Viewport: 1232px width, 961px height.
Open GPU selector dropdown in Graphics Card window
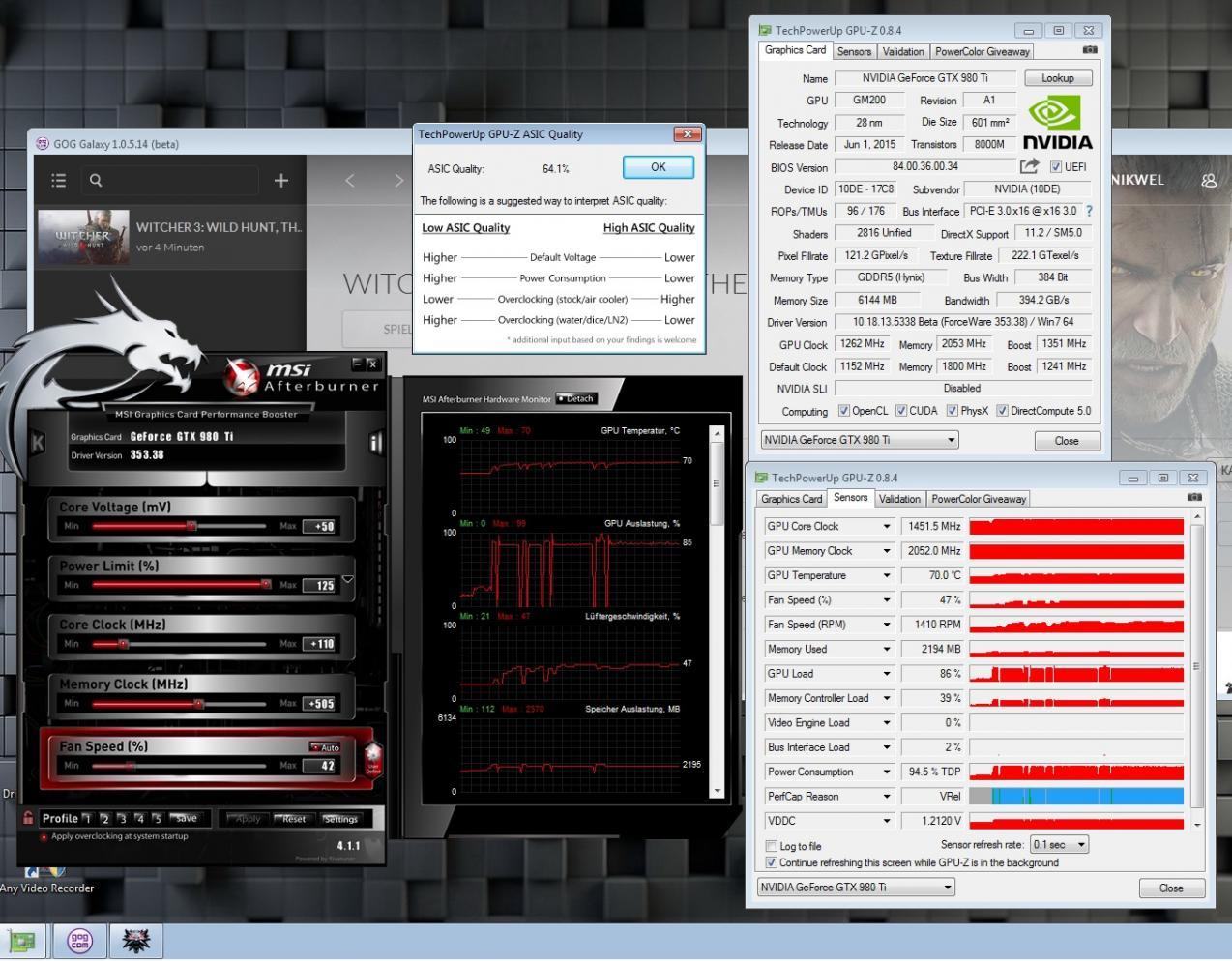[860, 440]
